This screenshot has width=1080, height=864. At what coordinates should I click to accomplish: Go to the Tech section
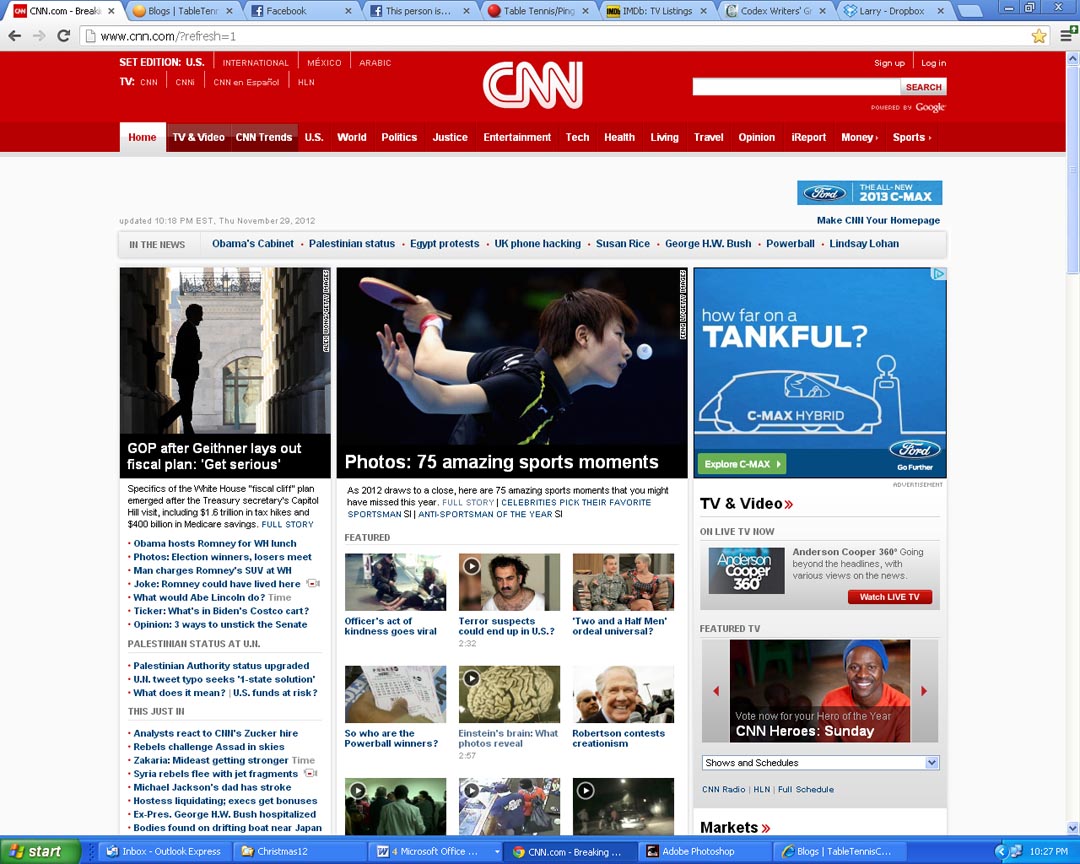(x=577, y=137)
